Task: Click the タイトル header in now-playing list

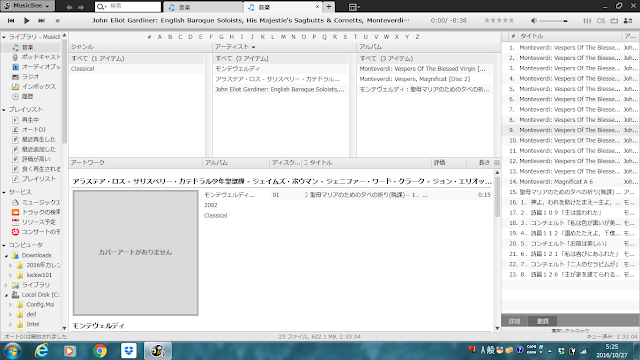Action: [570, 36]
